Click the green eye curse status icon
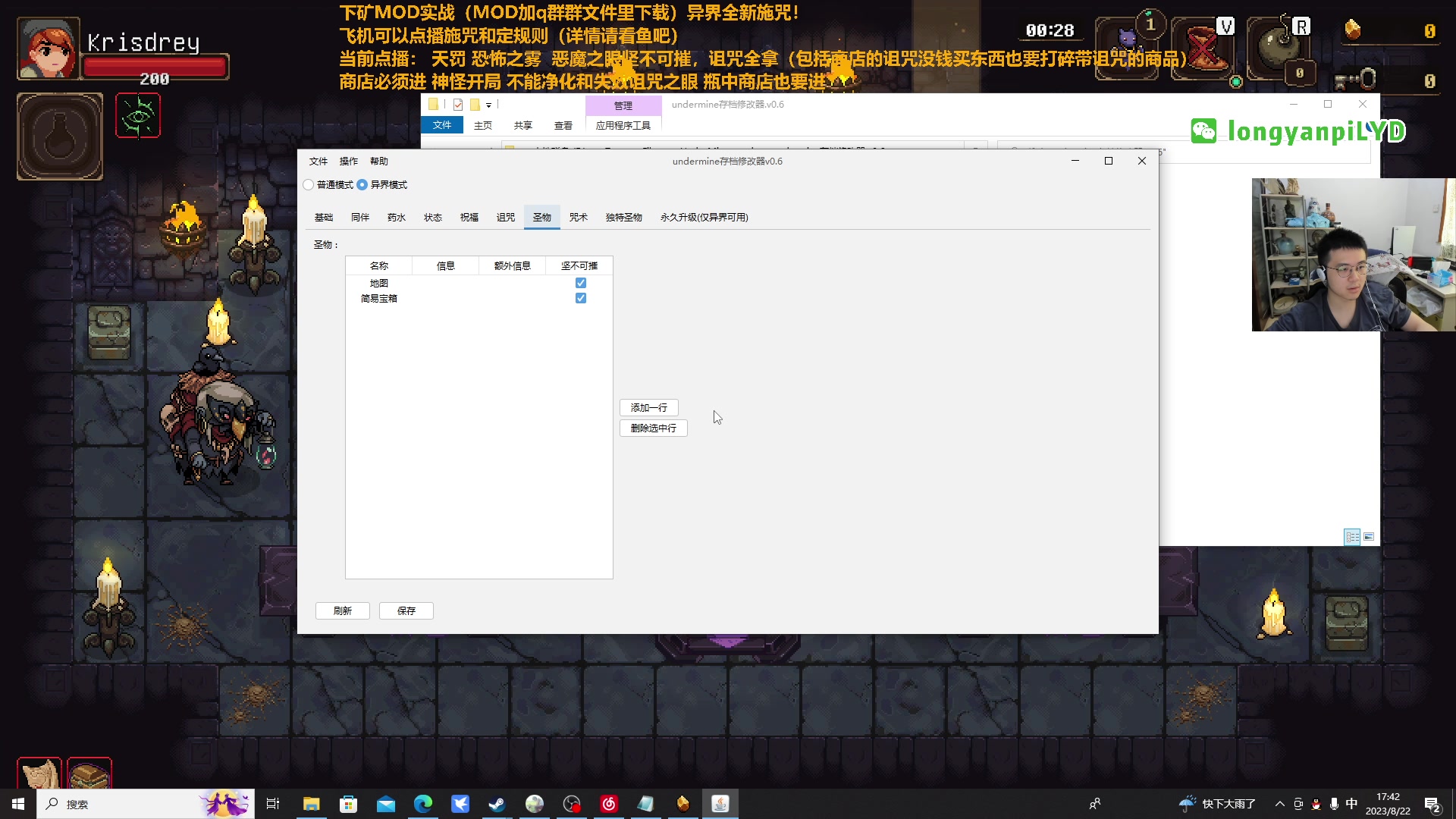Screen dimensions: 1456x819 point(138,115)
